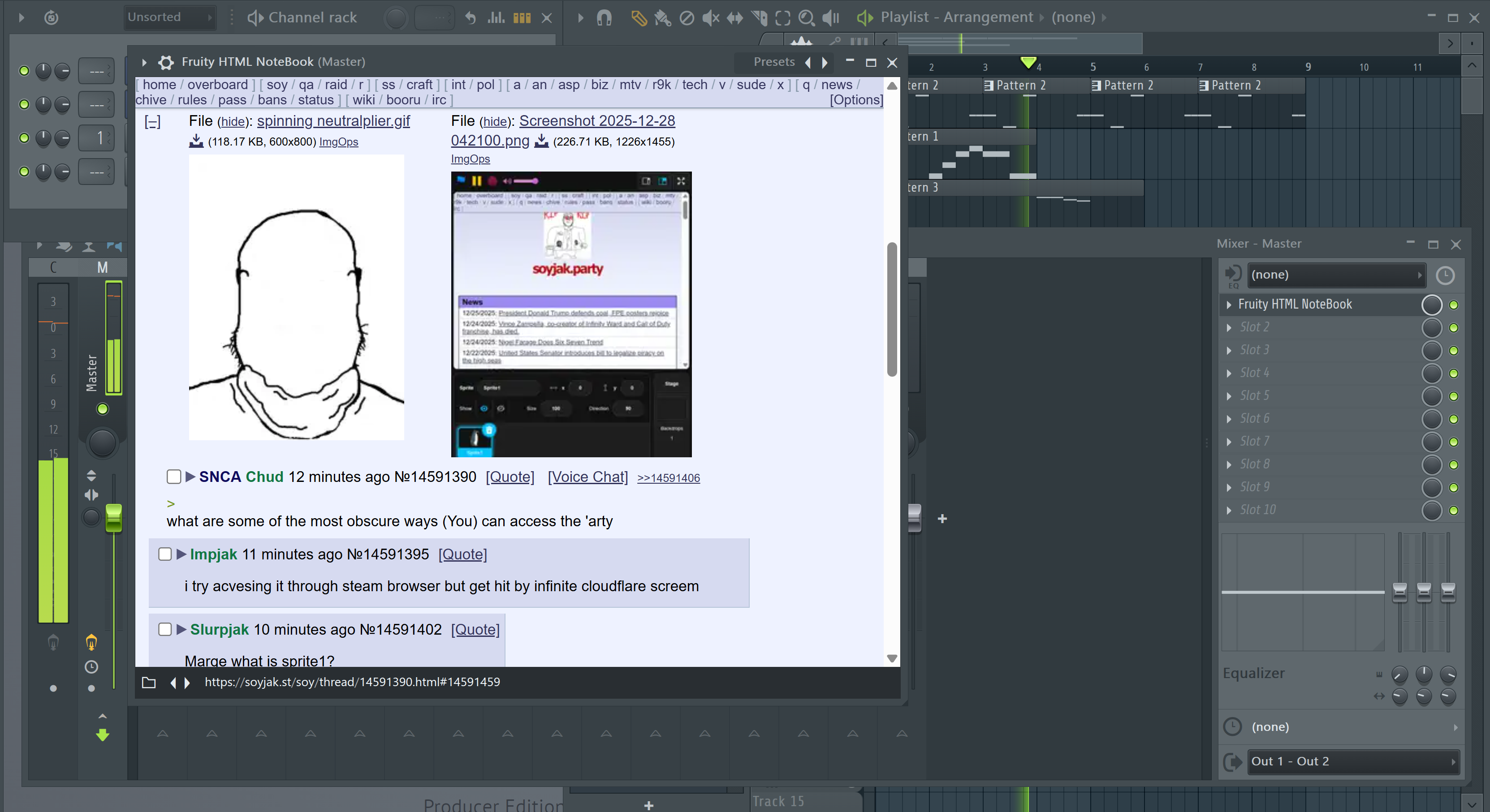
Task: Select the Slice tool in Playlist toolbar
Action: [x=759, y=18]
